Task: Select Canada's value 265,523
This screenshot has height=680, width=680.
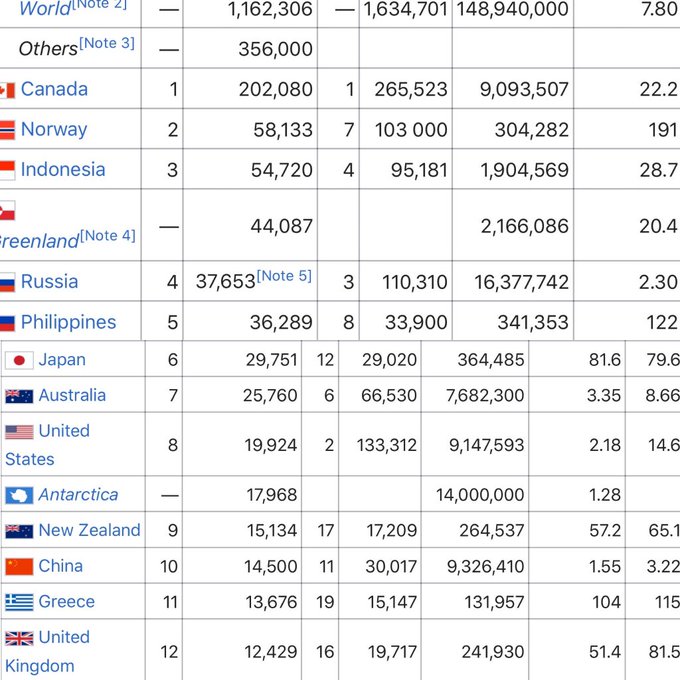Action: pyautogui.click(x=411, y=89)
